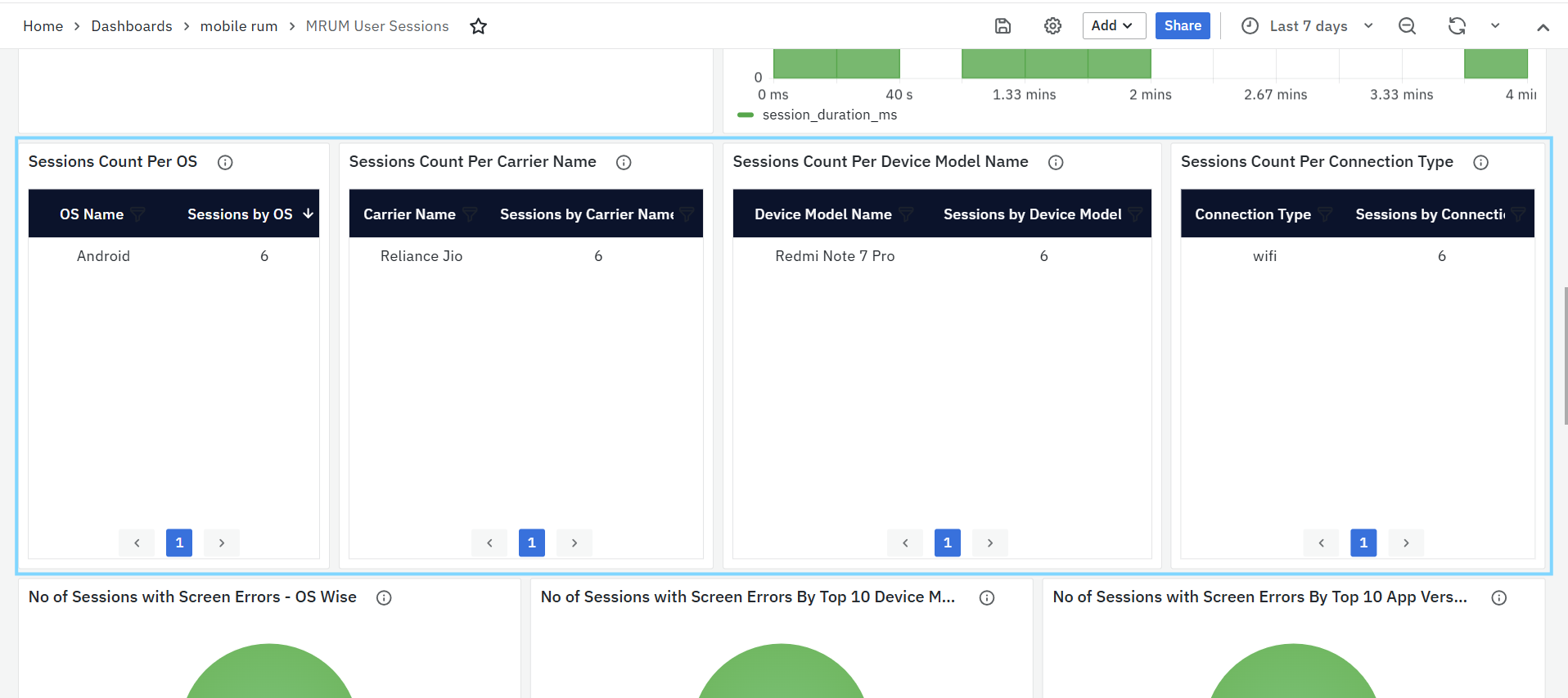
Task: Open dashboard settings gear
Action: pyautogui.click(x=1052, y=26)
